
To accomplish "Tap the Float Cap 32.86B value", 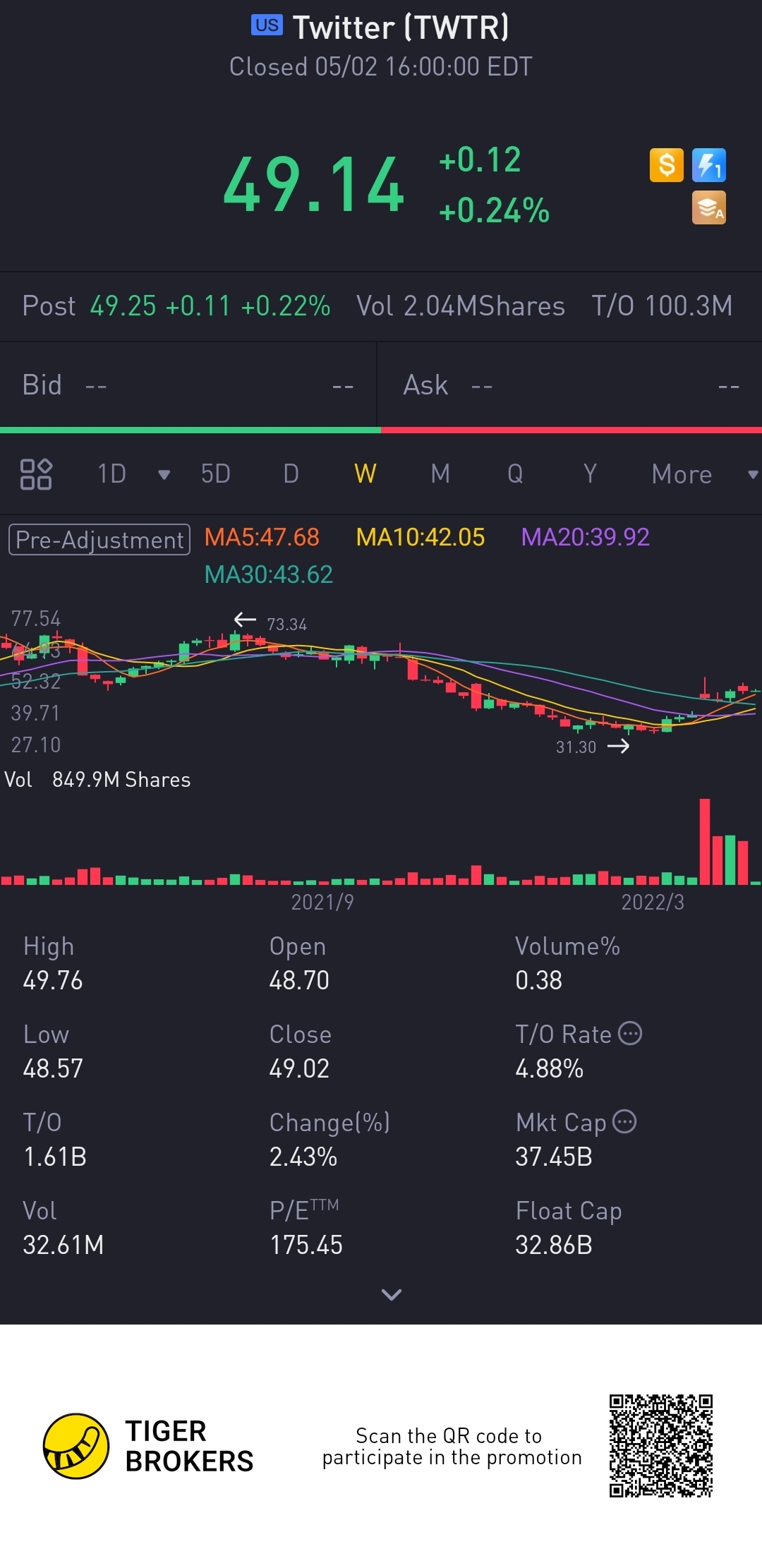I will [x=554, y=1245].
